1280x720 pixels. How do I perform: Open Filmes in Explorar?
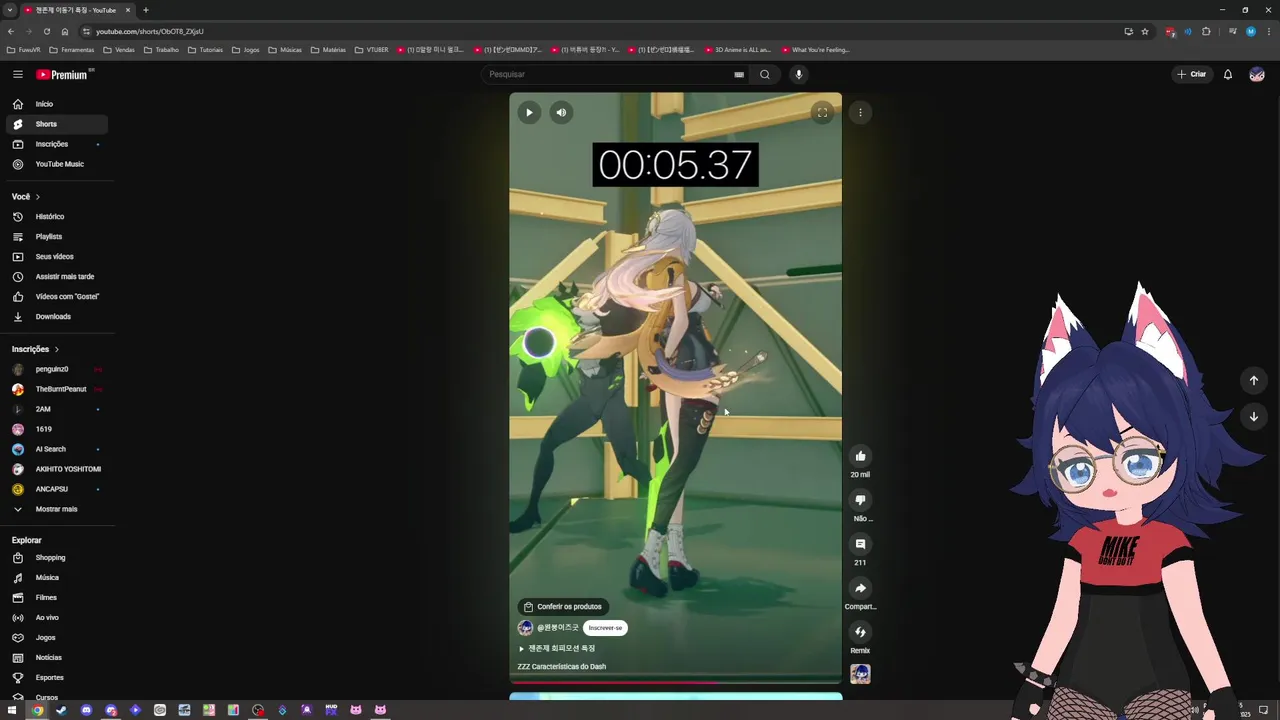[x=57, y=598]
